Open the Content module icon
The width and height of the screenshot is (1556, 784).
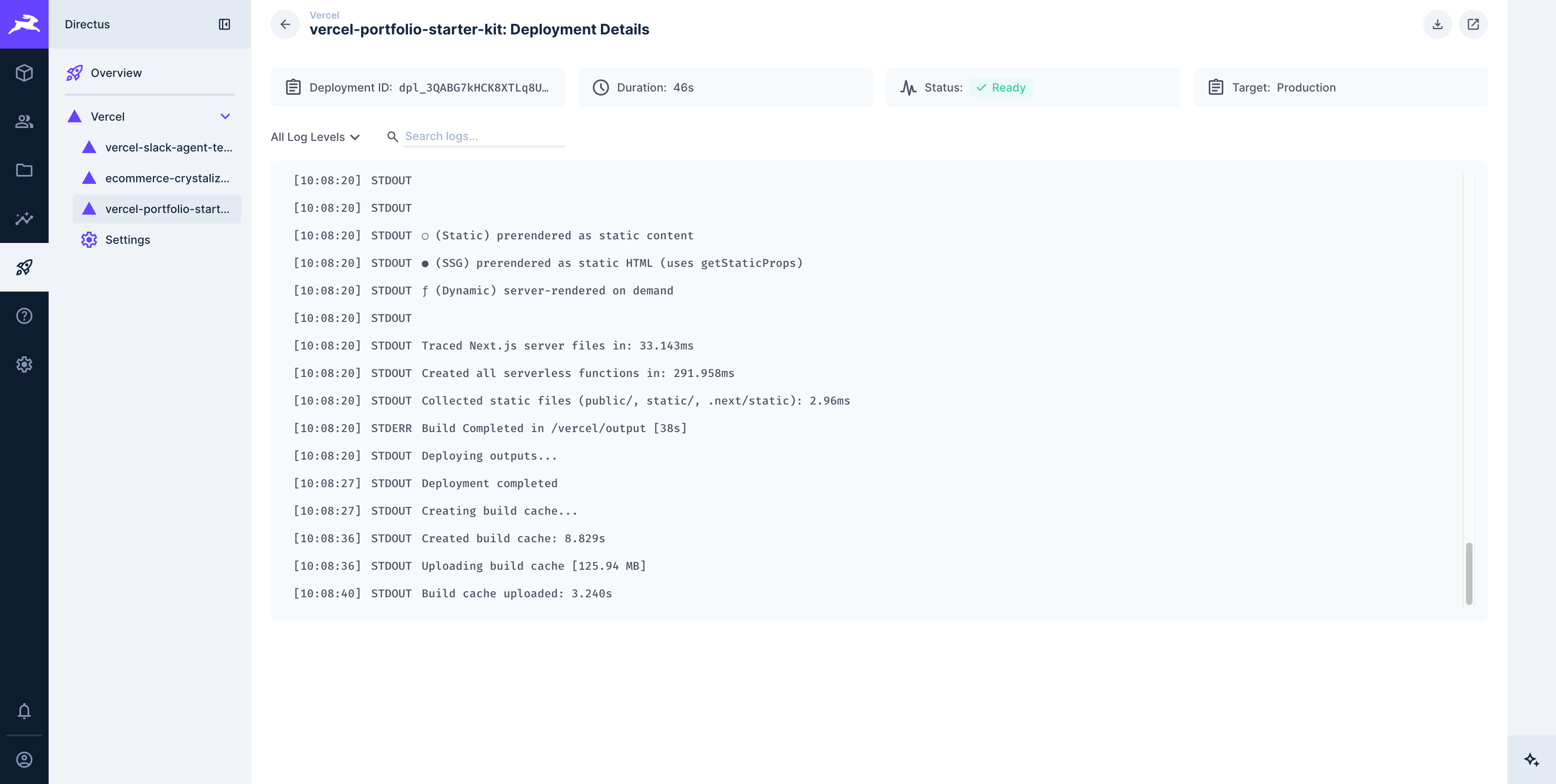tap(24, 73)
